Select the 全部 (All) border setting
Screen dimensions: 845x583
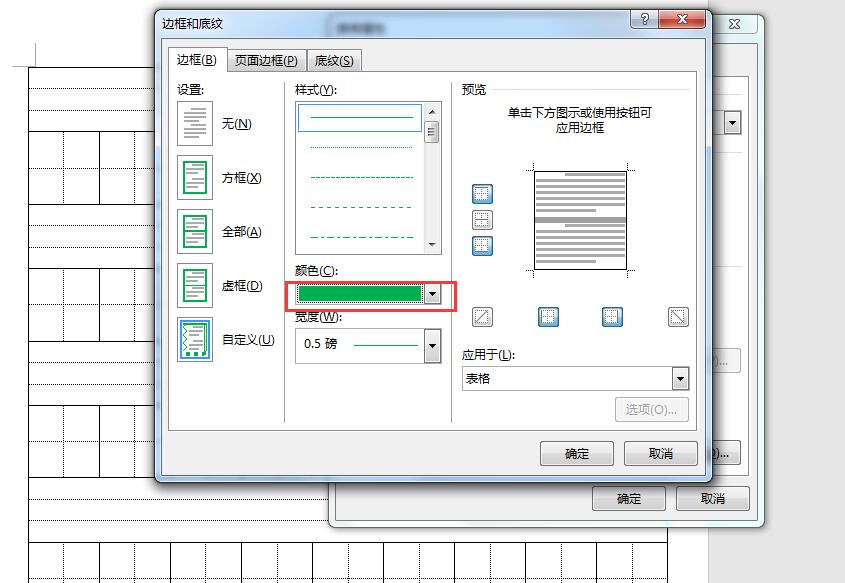coord(194,231)
